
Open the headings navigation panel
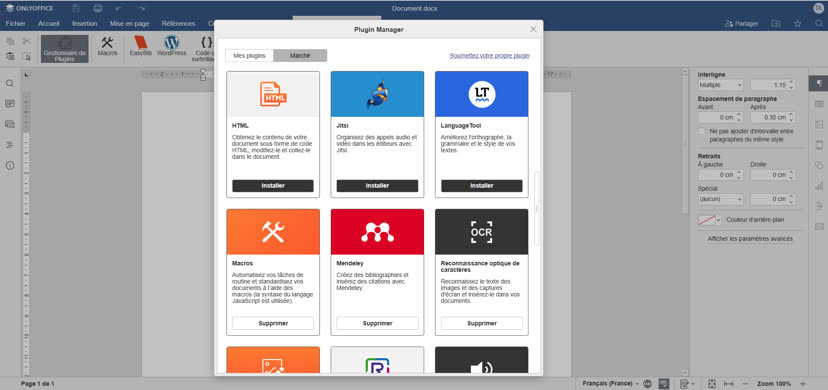tap(10, 145)
